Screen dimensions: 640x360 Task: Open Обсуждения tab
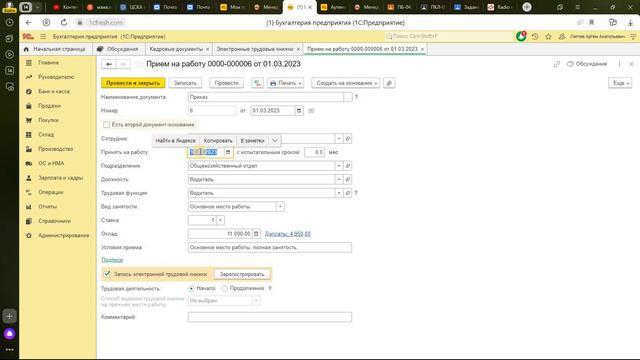pos(118,49)
